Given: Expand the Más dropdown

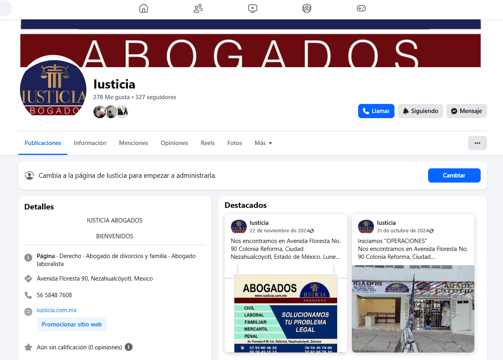Looking at the screenshot, I should 263,143.
